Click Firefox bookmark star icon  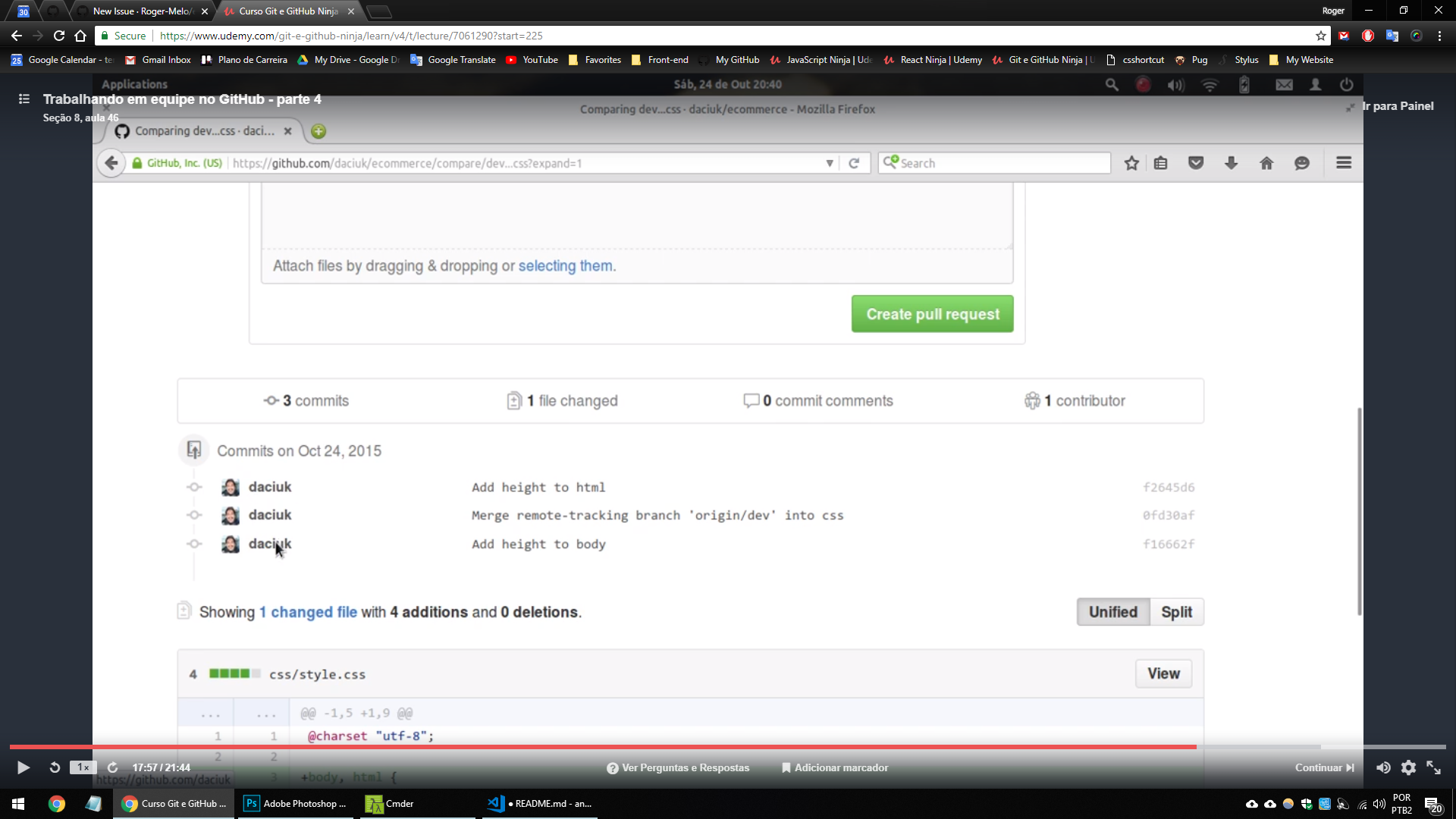1131,163
